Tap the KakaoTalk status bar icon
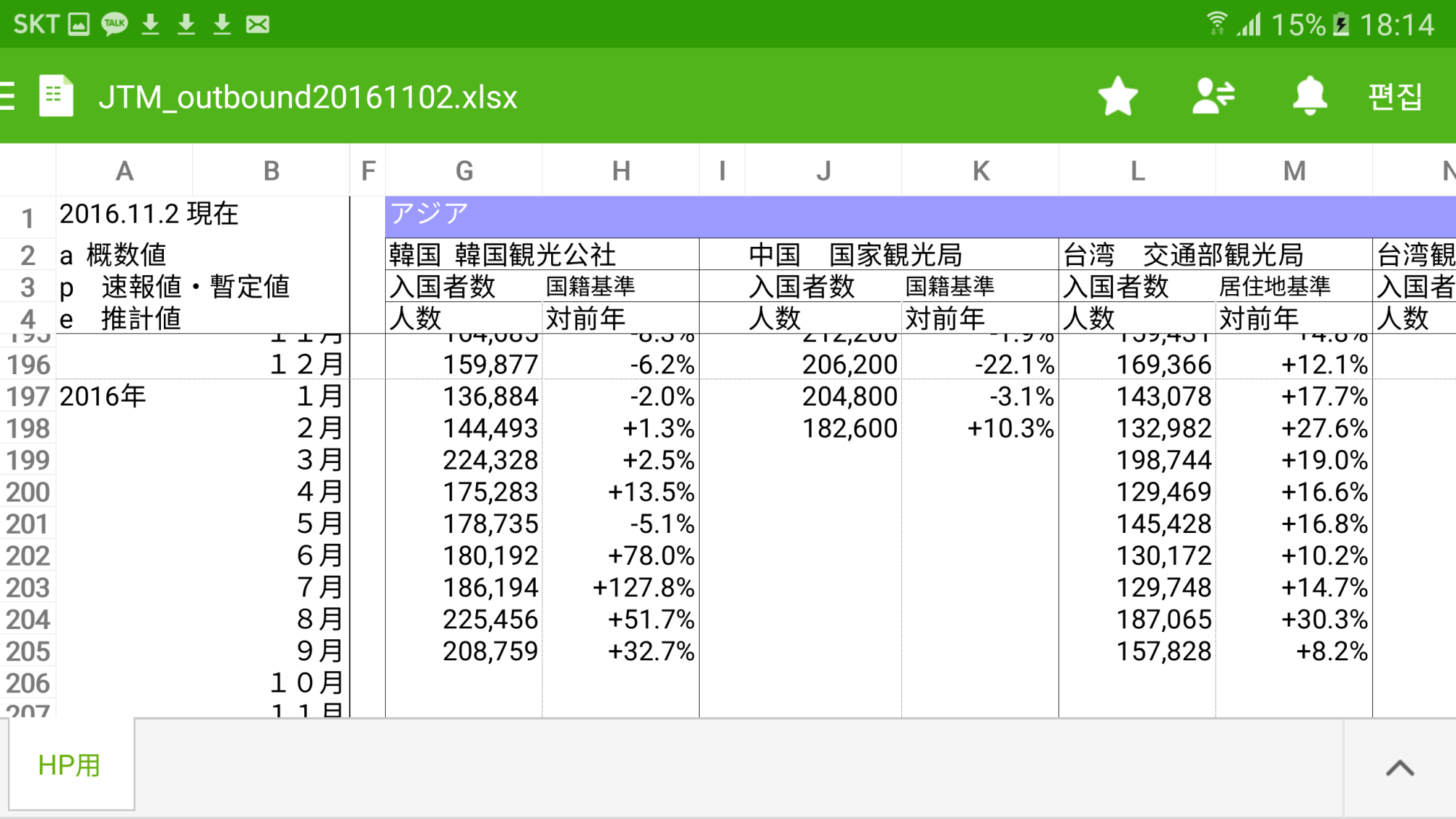 pyautogui.click(x=114, y=24)
